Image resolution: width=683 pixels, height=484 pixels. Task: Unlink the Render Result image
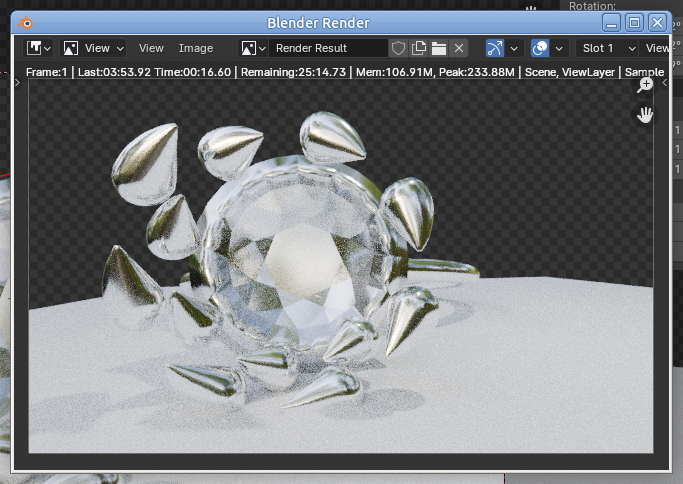[x=459, y=48]
